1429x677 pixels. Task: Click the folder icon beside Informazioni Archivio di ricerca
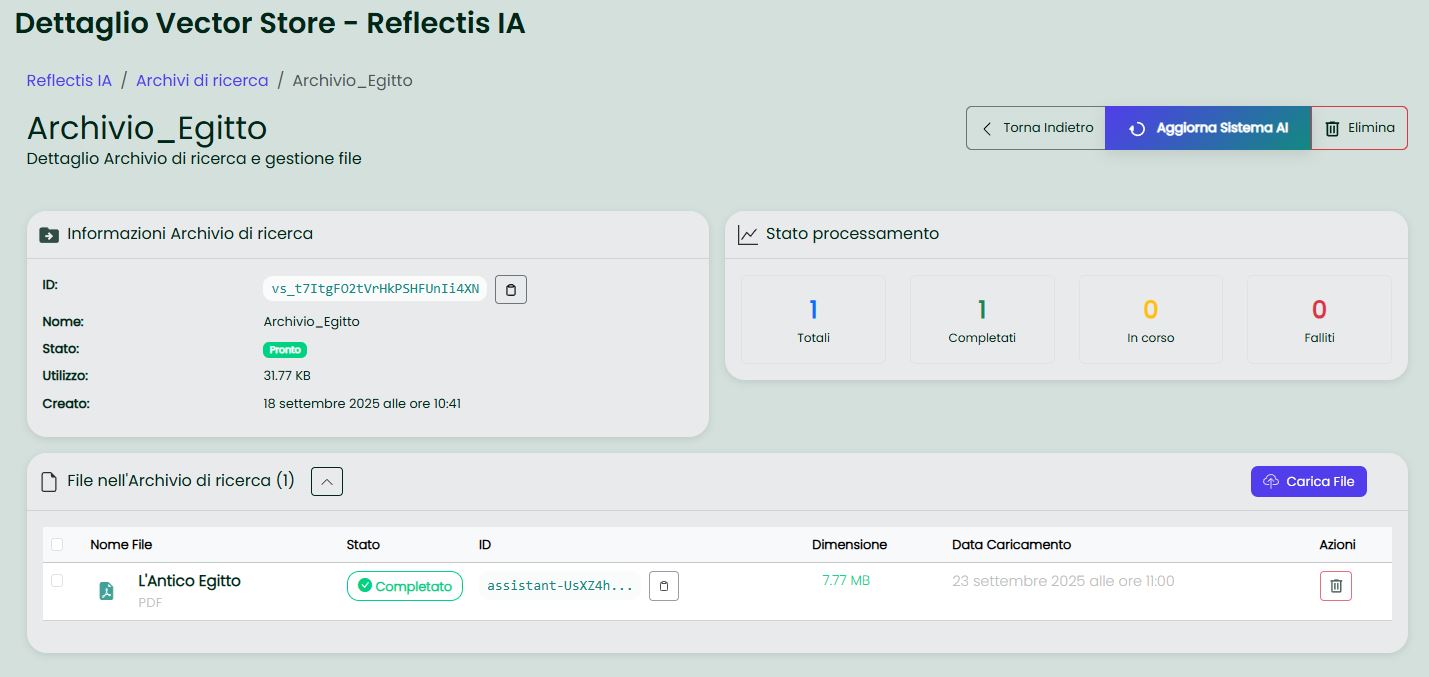[x=48, y=235]
